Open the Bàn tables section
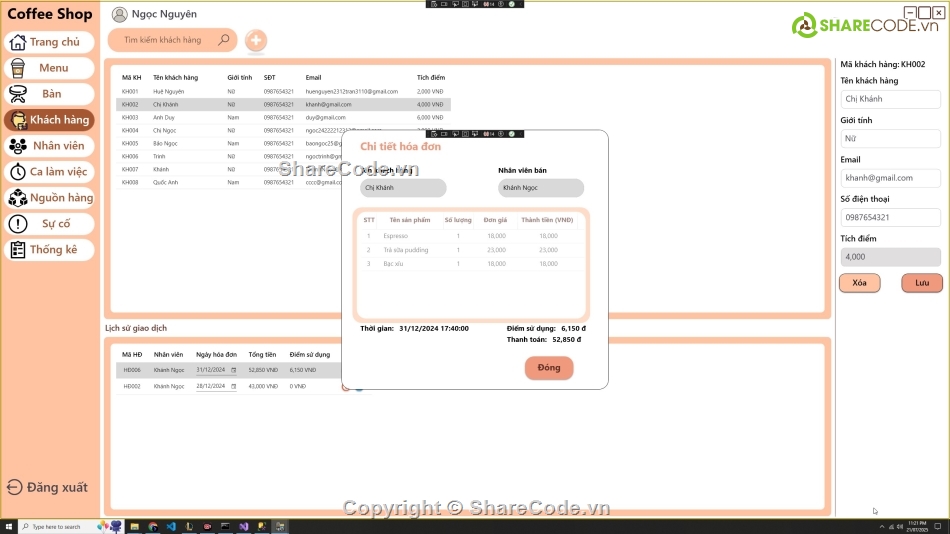Image resolution: width=950 pixels, height=534 pixels. 49,94
